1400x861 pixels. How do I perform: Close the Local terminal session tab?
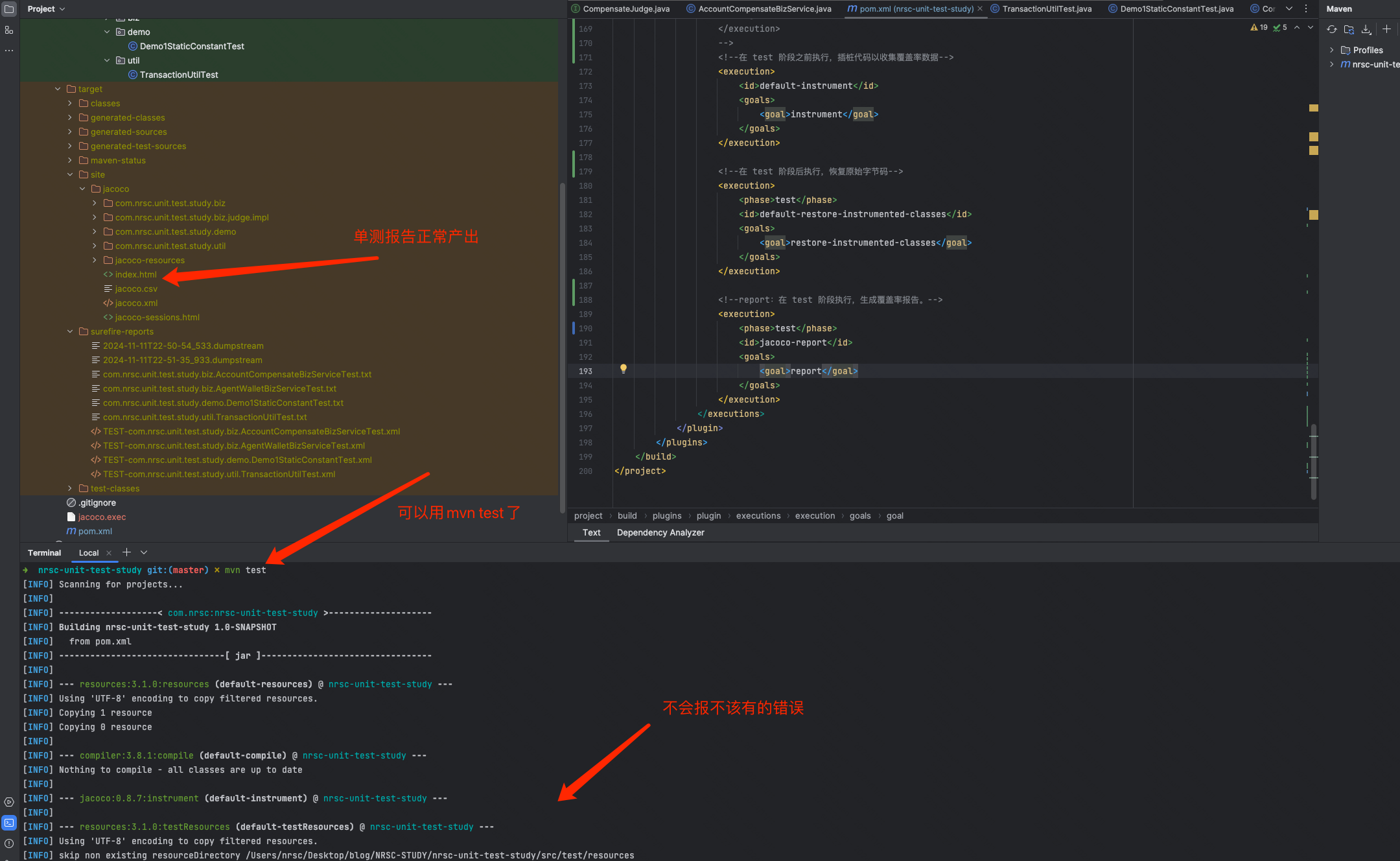[109, 553]
